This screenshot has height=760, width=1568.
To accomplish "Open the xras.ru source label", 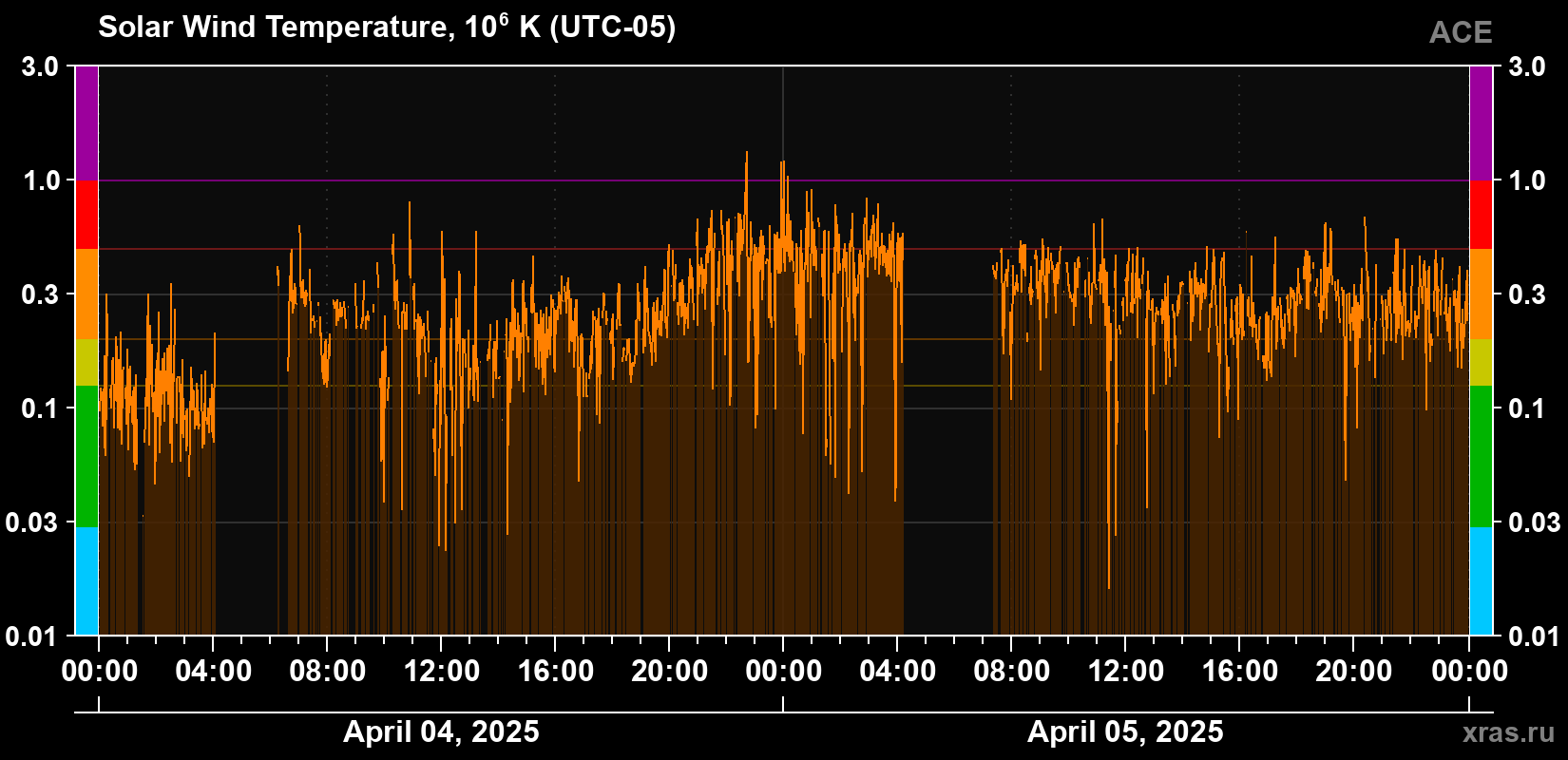I will click(1508, 731).
